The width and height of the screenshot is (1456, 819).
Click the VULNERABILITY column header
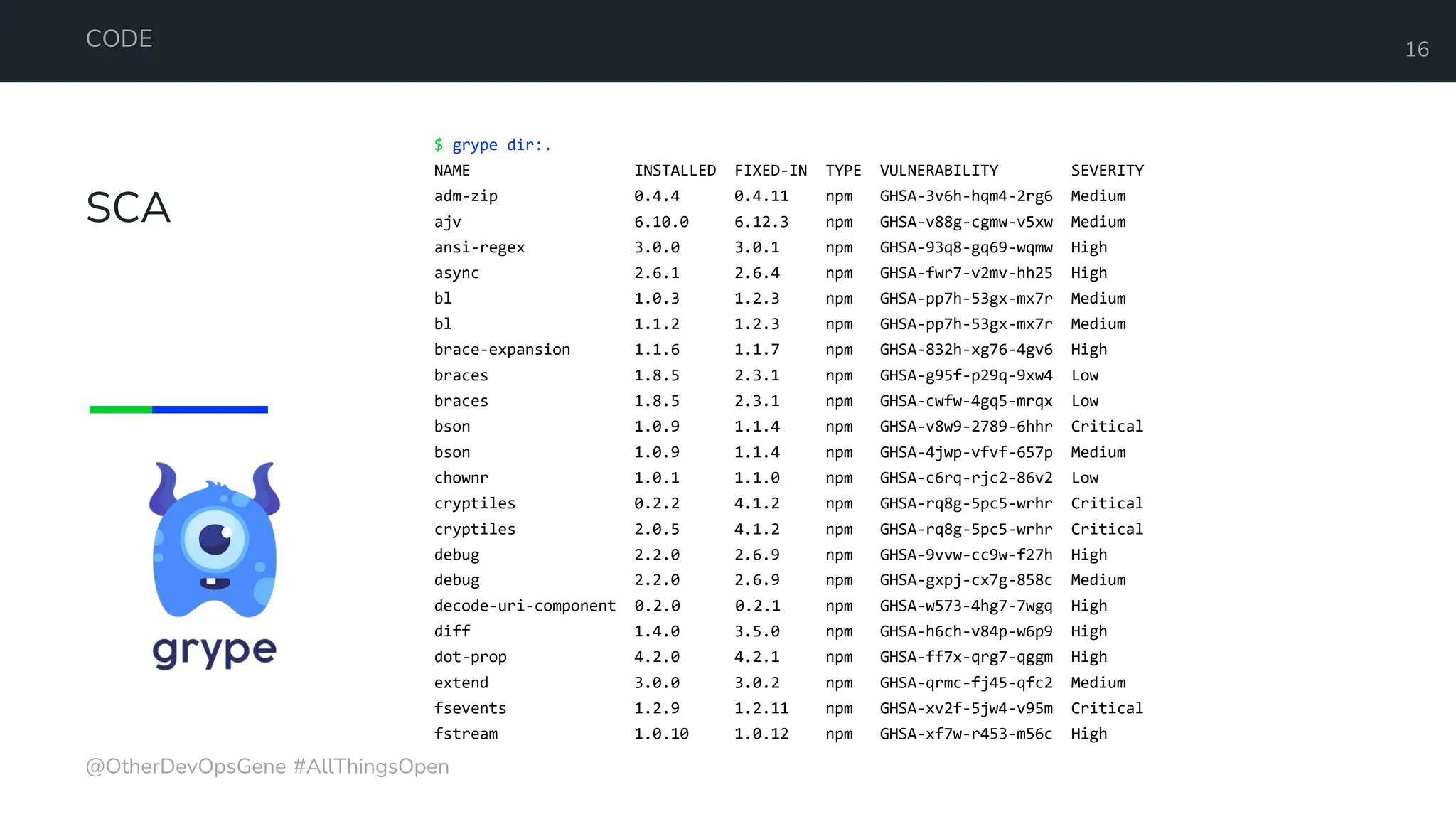(939, 171)
